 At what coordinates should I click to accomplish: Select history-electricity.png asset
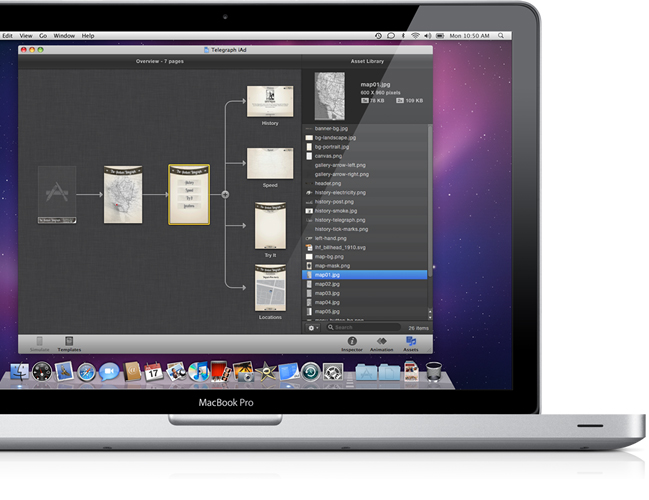pos(365,192)
